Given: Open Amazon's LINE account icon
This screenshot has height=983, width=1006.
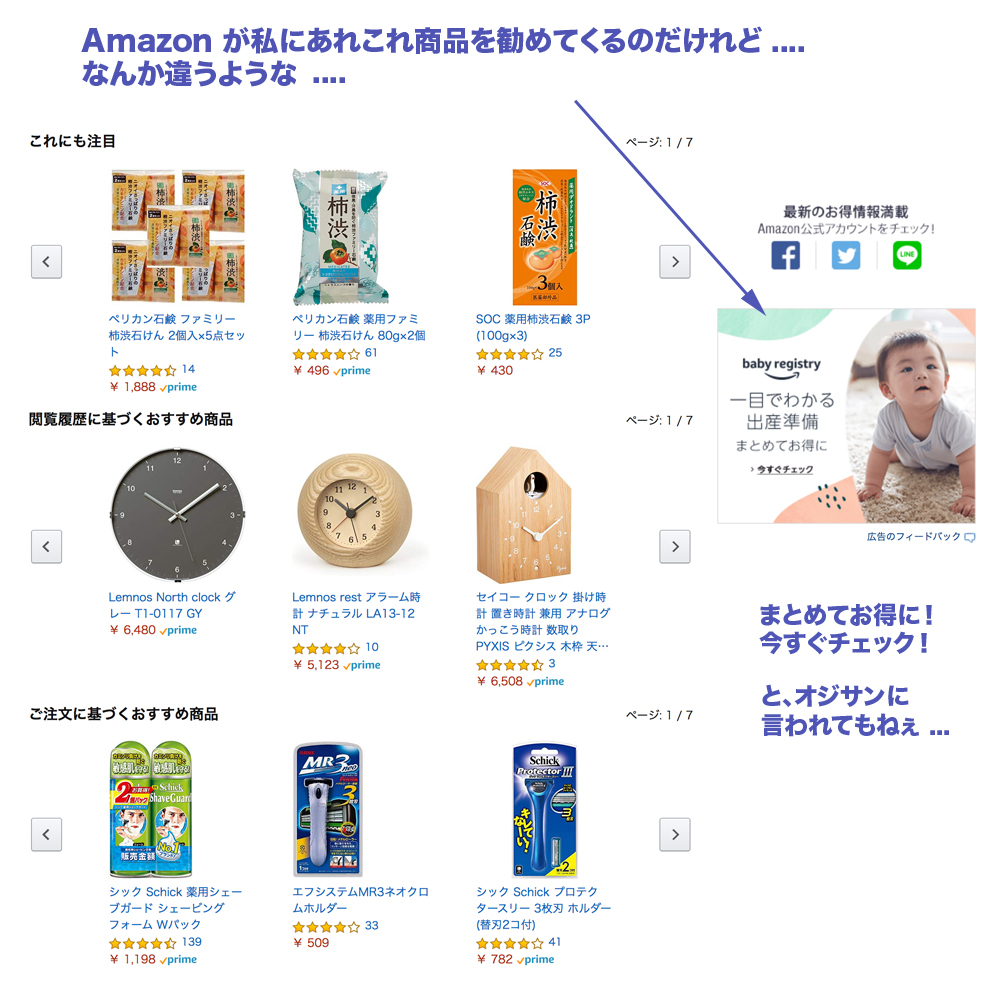Looking at the screenshot, I should tap(907, 255).
